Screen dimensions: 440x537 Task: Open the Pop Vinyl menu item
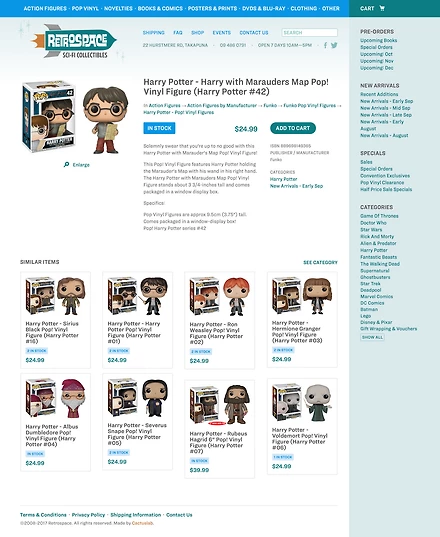click(x=85, y=8)
